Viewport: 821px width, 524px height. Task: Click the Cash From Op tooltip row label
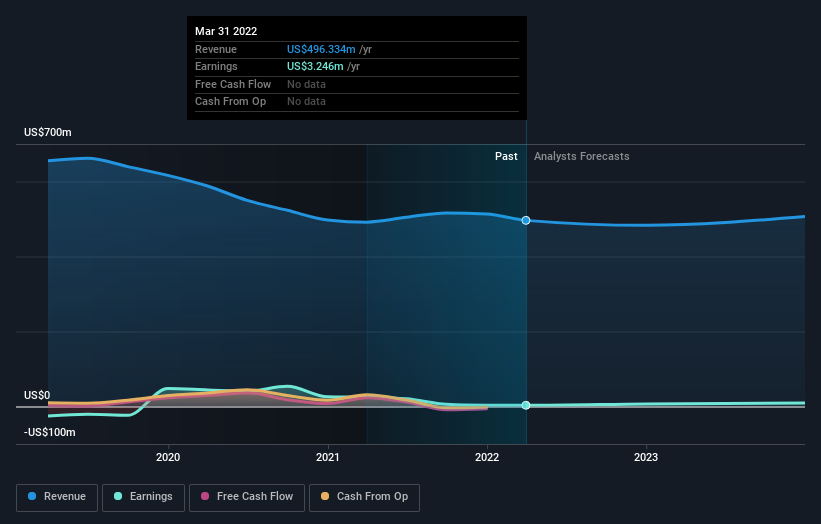[x=230, y=102]
